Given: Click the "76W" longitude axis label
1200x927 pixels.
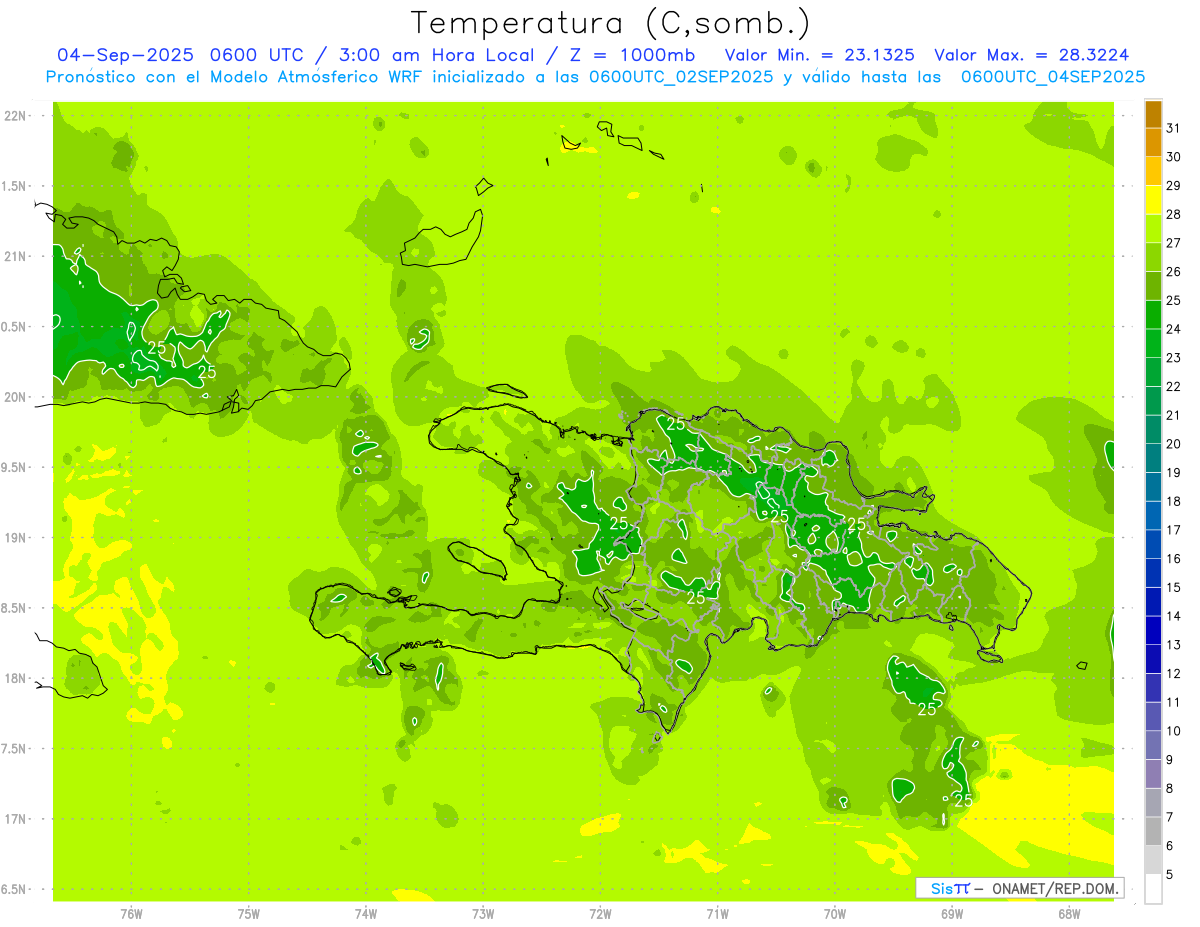Looking at the screenshot, I should [x=131, y=914].
